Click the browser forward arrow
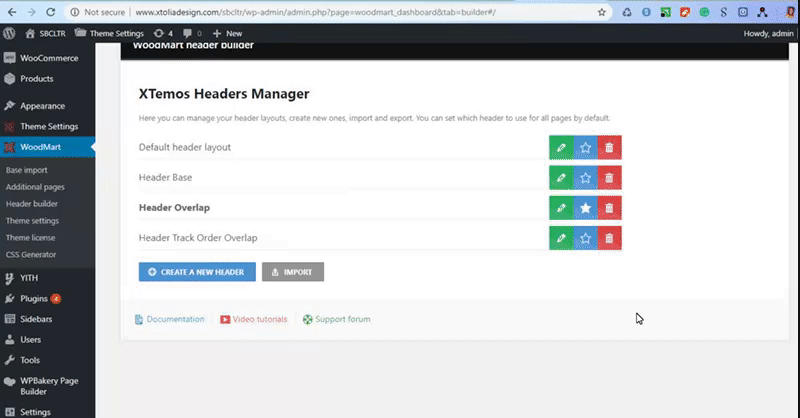The image size is (800, 418). tap(31, 12)
